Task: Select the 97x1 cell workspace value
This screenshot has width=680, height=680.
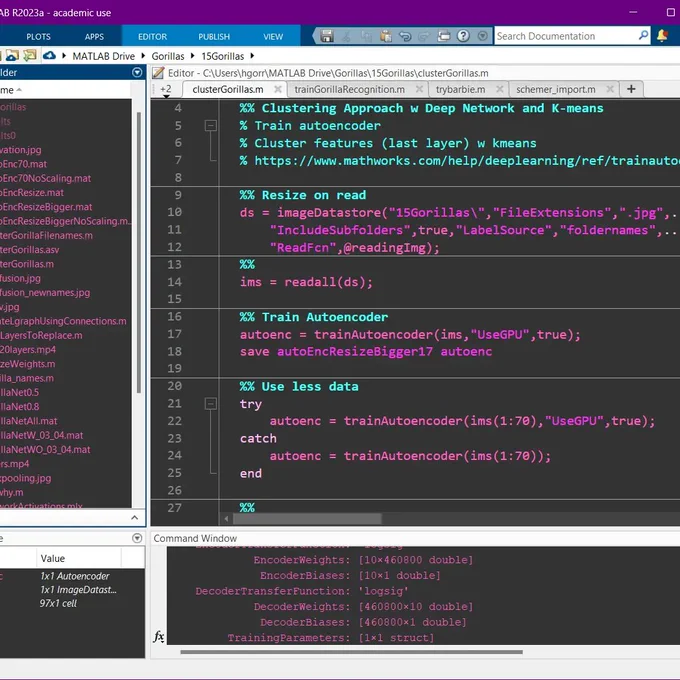Action: [x=58, y=603]
